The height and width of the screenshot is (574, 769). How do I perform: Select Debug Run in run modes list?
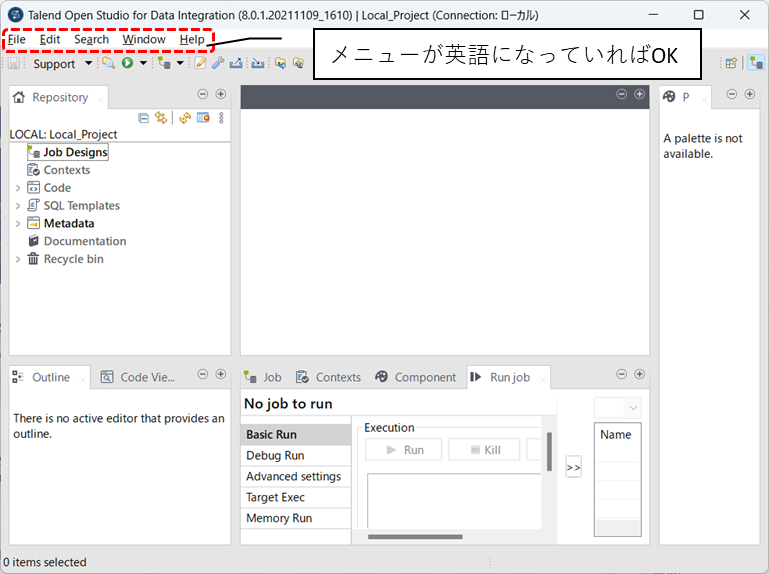pos(296,456)
